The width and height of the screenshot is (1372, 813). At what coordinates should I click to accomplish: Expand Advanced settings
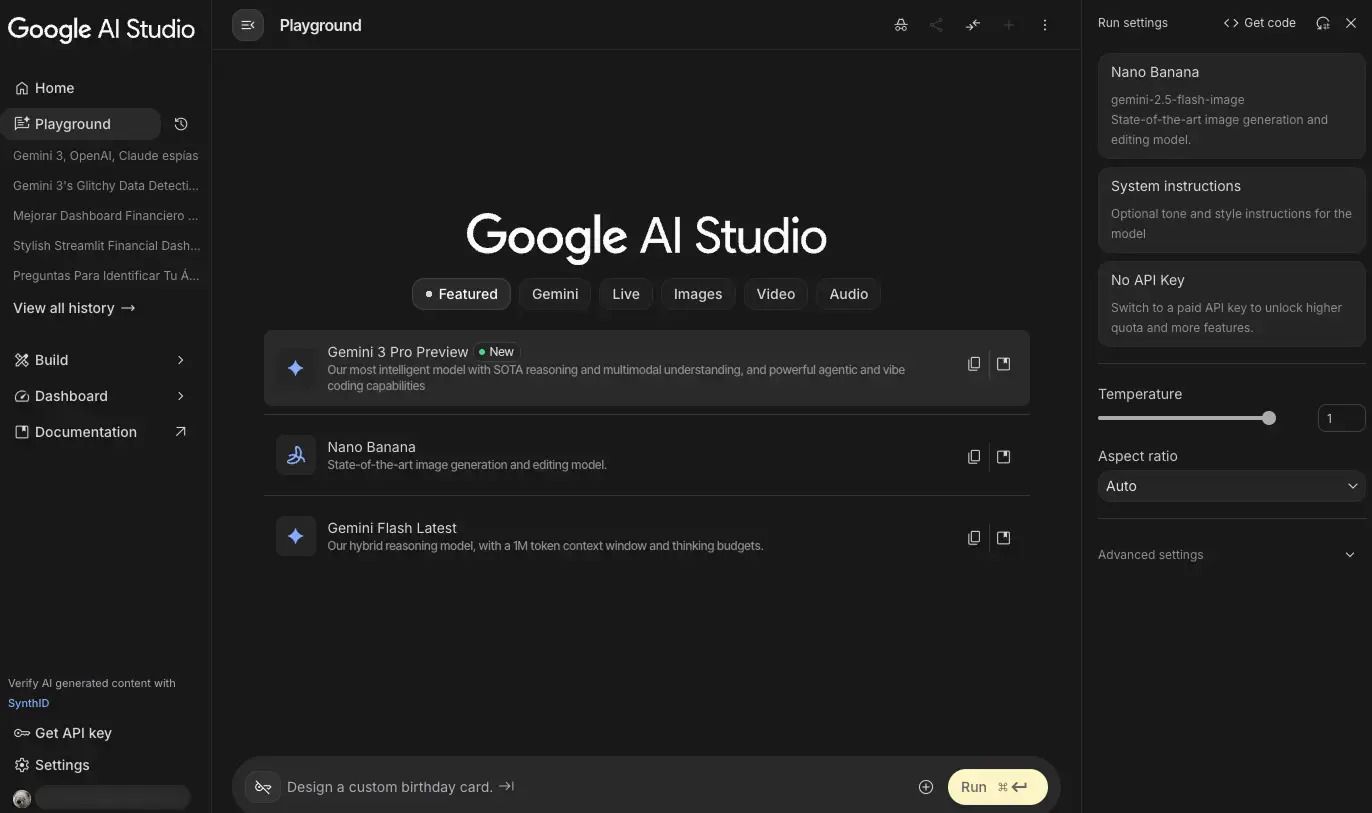1227,555
